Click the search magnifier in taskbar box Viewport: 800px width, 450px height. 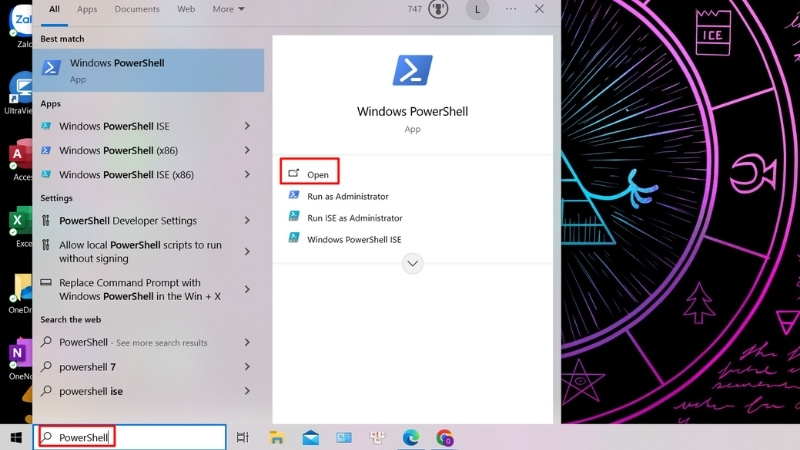47,437
